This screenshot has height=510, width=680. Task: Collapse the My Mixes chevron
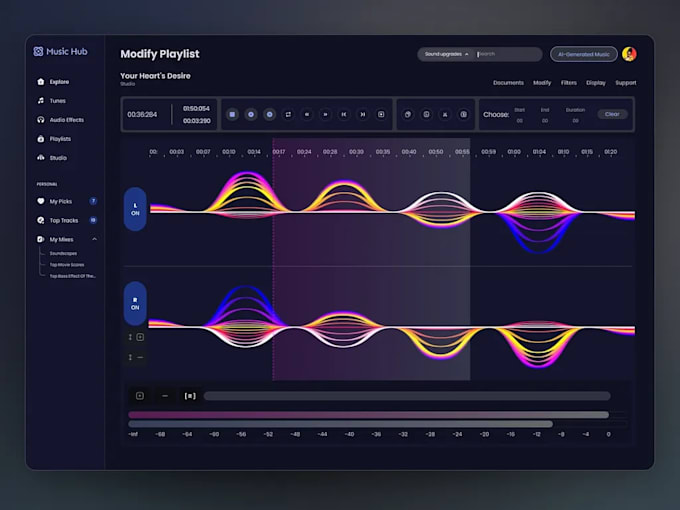[95, 239]
